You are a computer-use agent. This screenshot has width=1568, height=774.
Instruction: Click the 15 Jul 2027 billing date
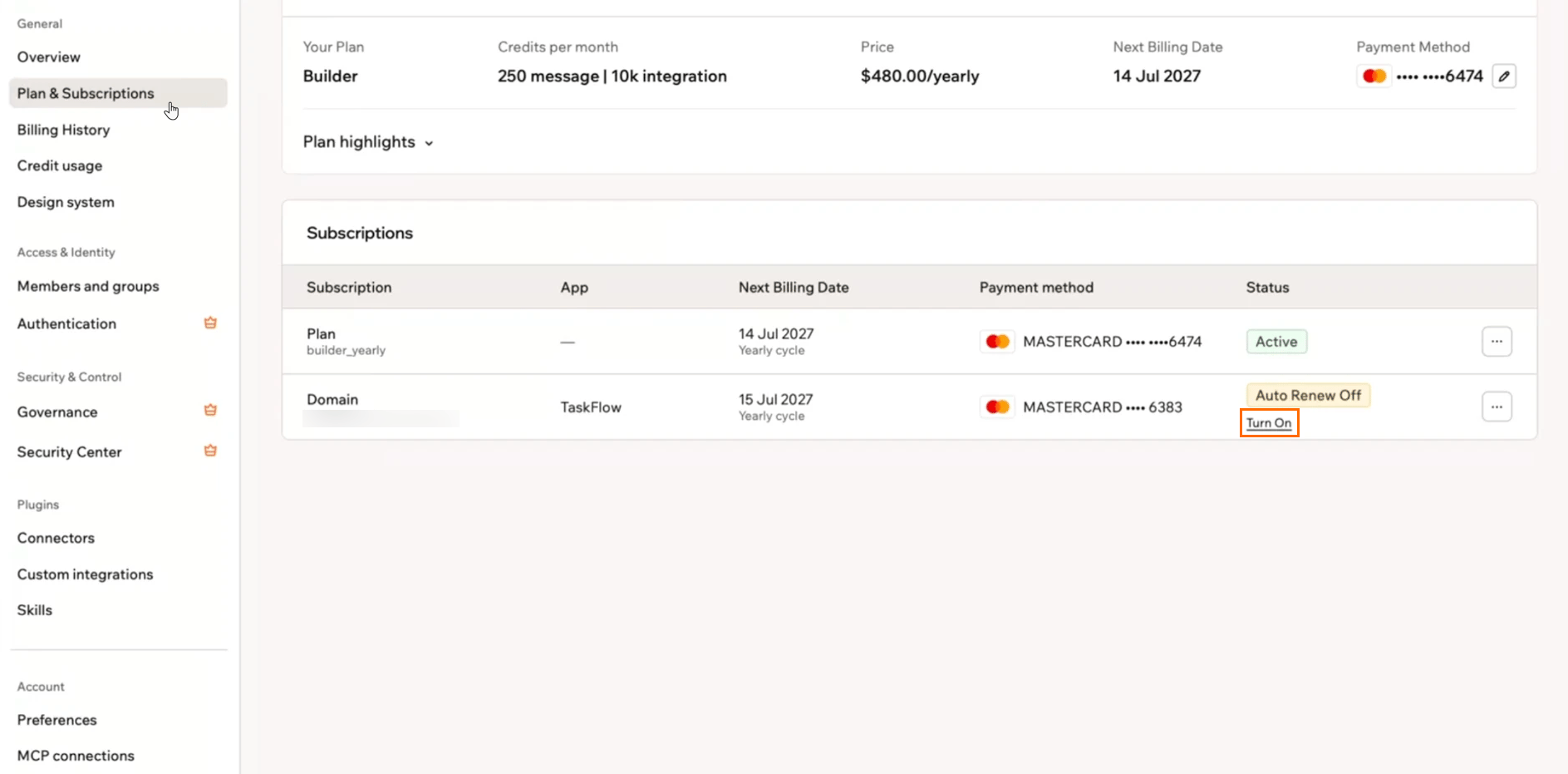775,400
